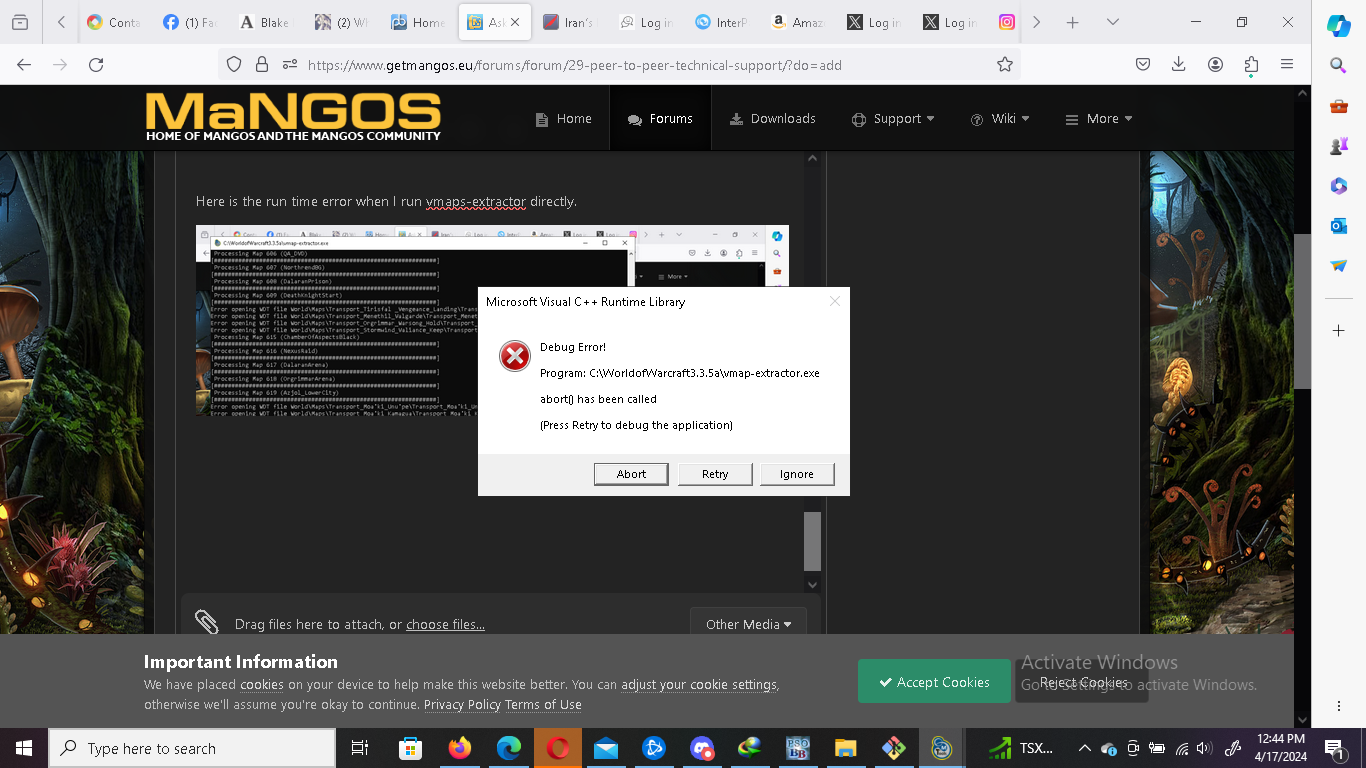The image size is (1366, 768).
Task: Expand the Wiki menu dropdown
Action: pos(1000,118)
